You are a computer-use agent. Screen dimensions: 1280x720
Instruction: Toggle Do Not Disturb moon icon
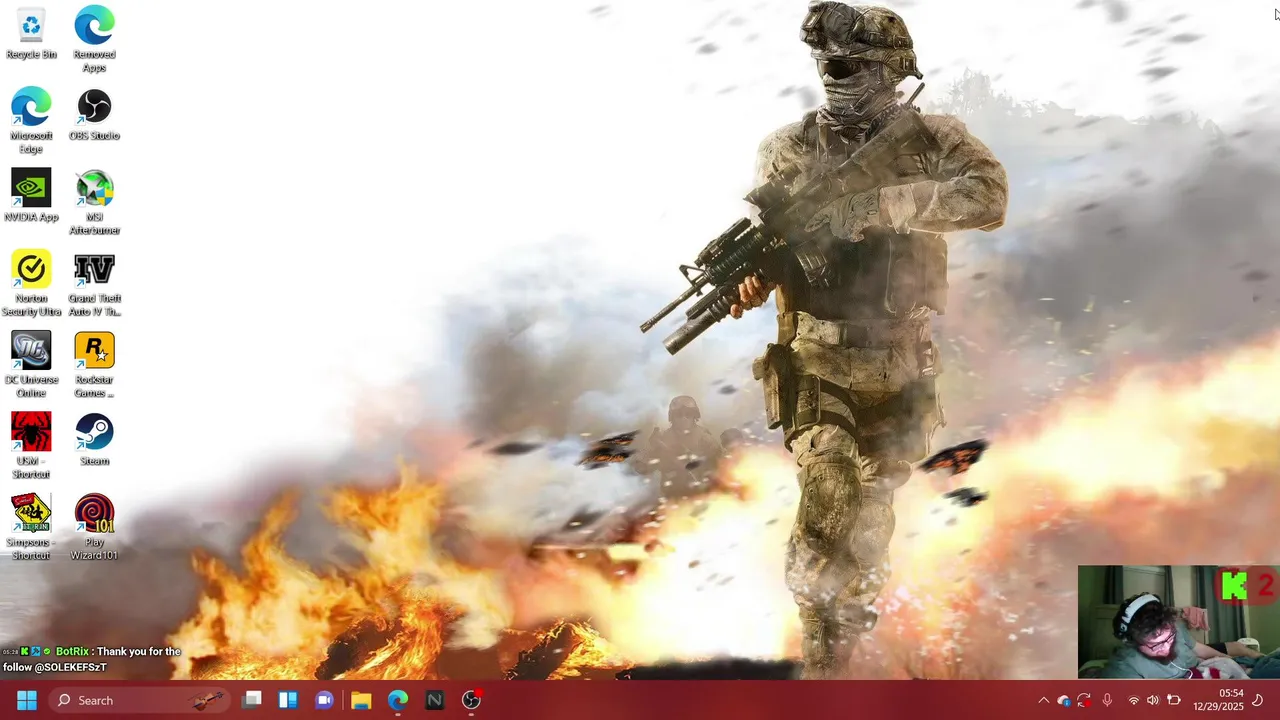[x=1258, y=700]
